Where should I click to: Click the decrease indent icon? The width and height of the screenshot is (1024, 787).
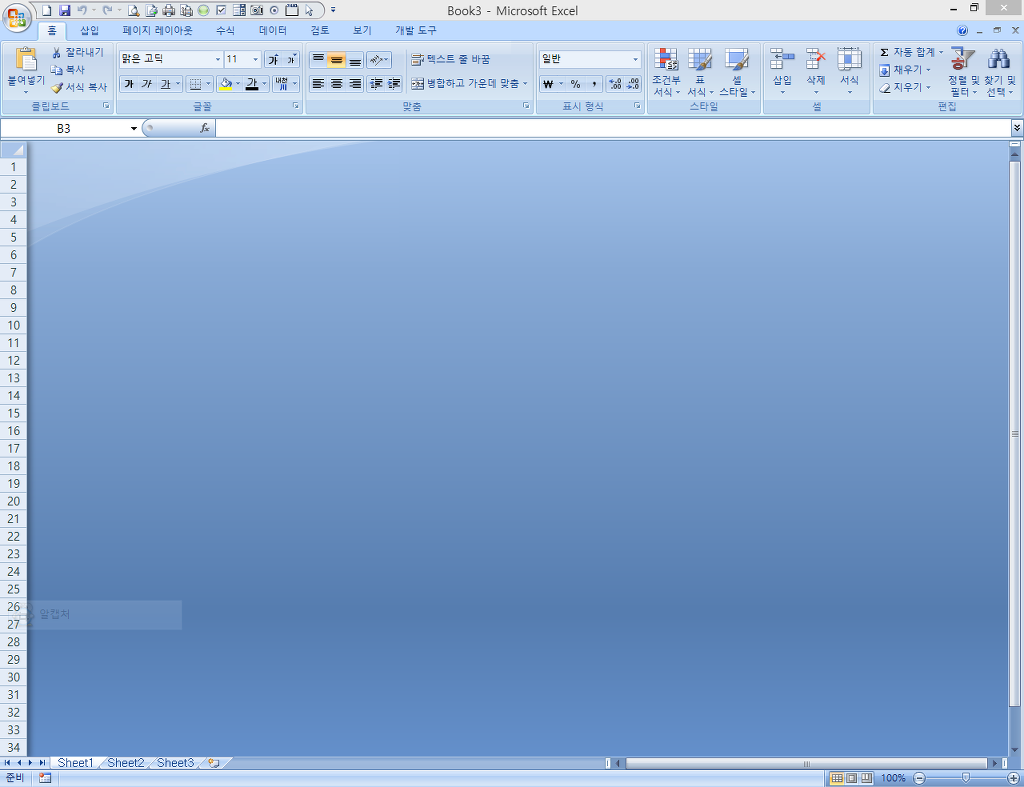376,84
